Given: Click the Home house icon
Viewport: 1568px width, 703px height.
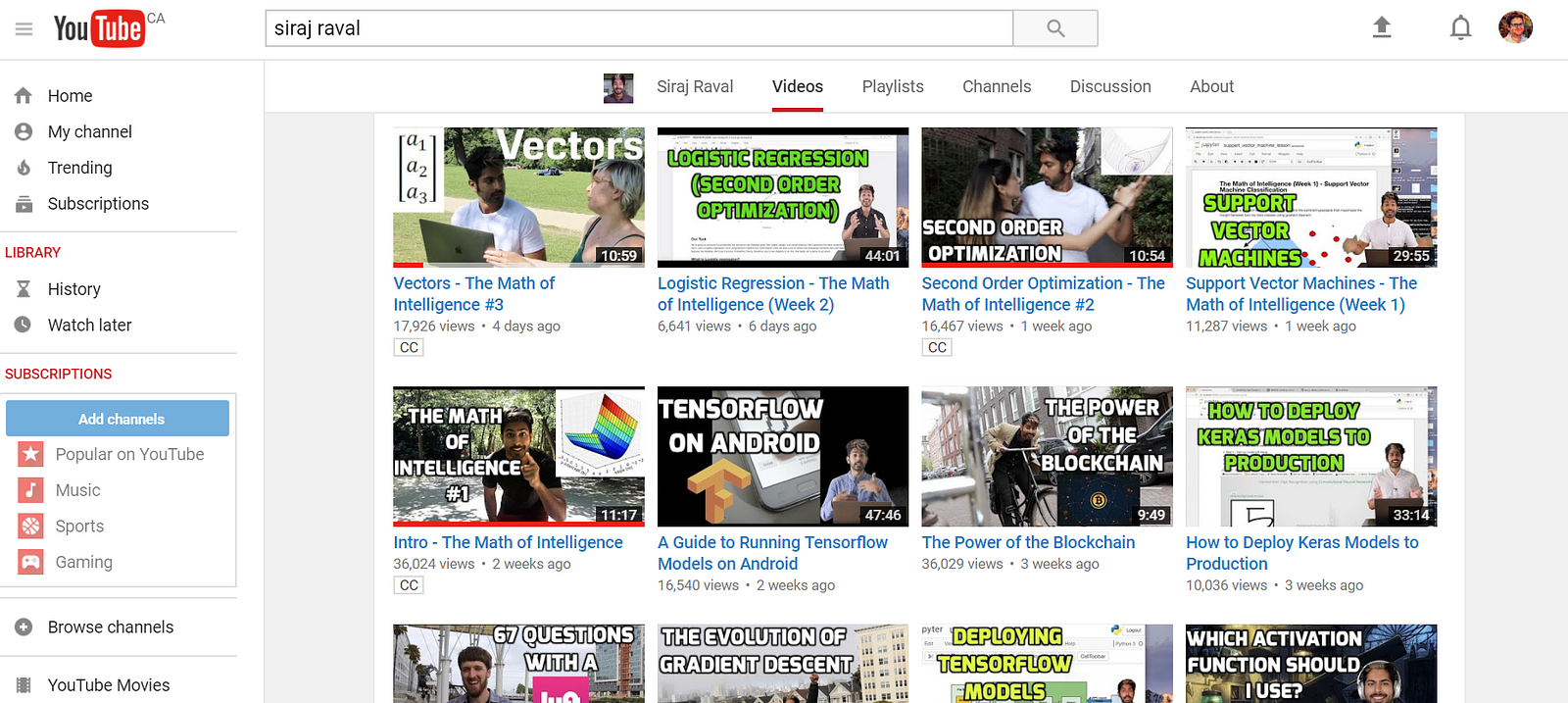Looking at the screenshot, I should (x=24, y=96).
